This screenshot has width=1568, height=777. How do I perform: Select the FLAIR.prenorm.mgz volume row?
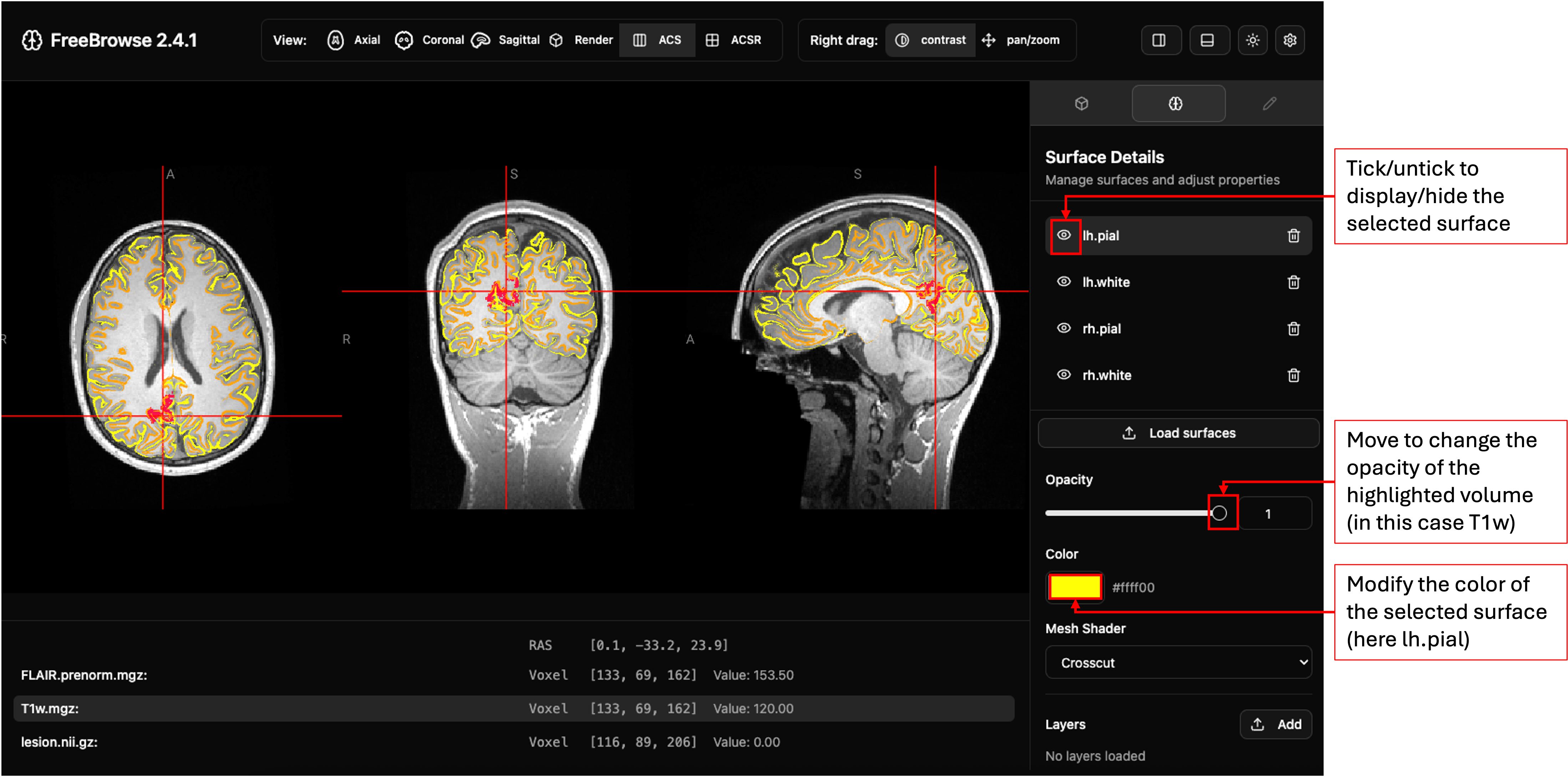514,675
